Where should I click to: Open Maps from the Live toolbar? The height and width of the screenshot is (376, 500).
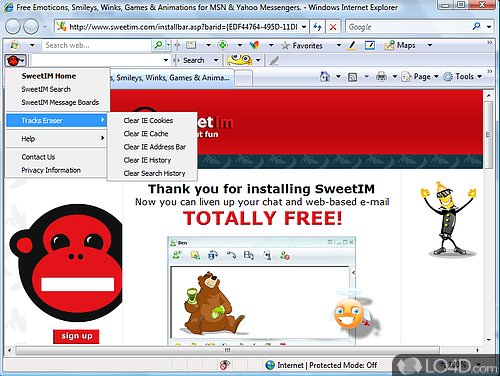400,45
